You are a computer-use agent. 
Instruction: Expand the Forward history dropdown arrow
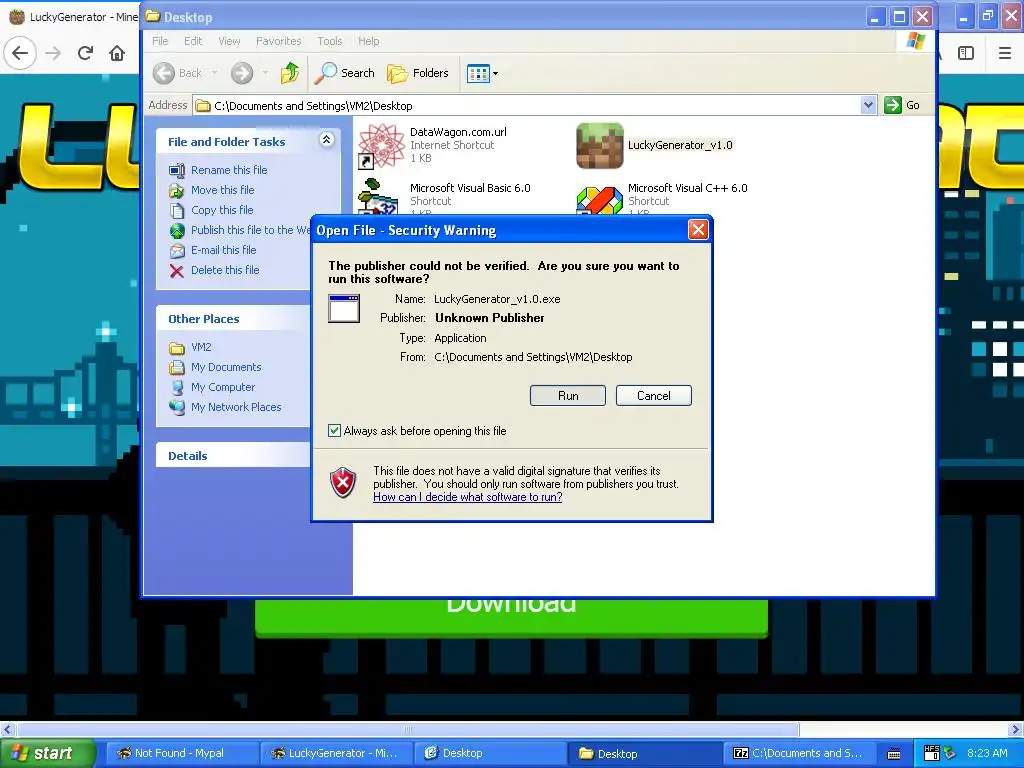point(265,73)
